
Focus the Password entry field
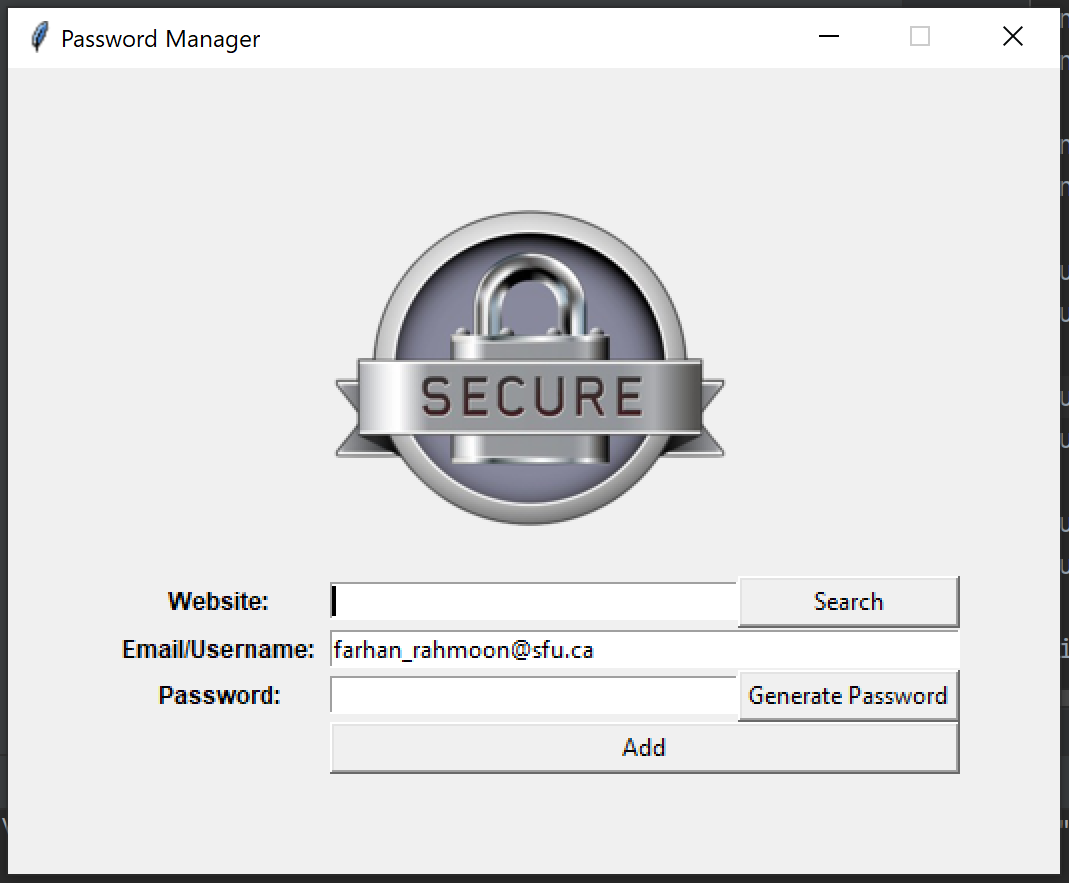click(534, 695)
